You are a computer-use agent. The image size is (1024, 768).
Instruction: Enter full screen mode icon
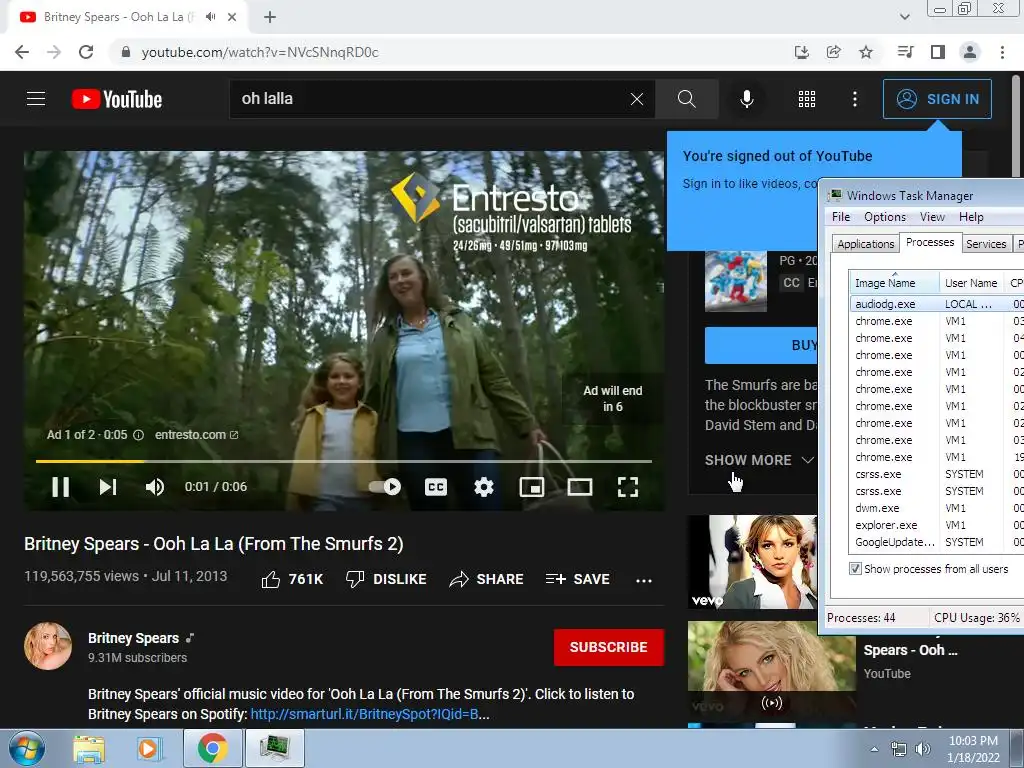point(628,487)
